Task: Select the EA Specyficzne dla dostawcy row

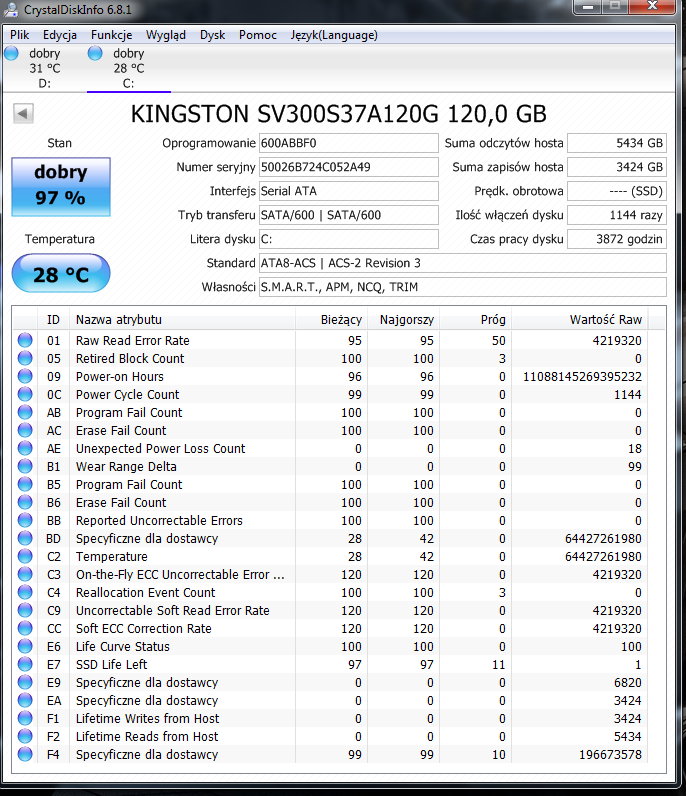Action: pos(331,700)
